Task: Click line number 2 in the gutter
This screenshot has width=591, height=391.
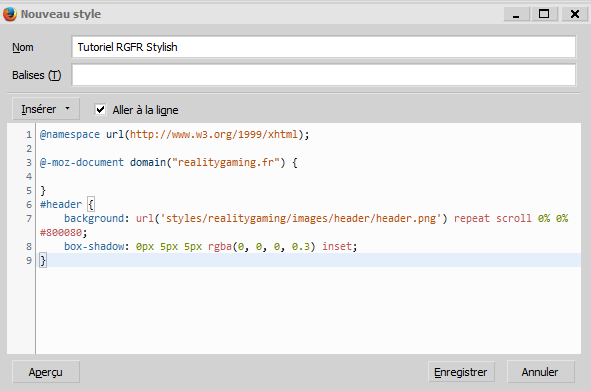Action: coord(29,149)
